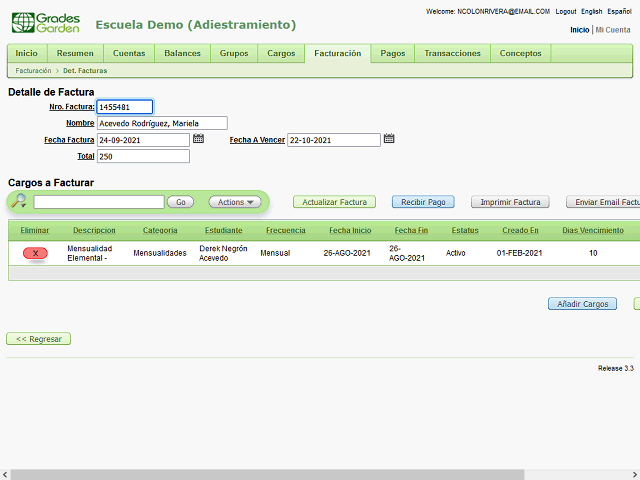Screen dimensions: 640x480
Task: Click the Regresar back button
Action: [39, 339]
